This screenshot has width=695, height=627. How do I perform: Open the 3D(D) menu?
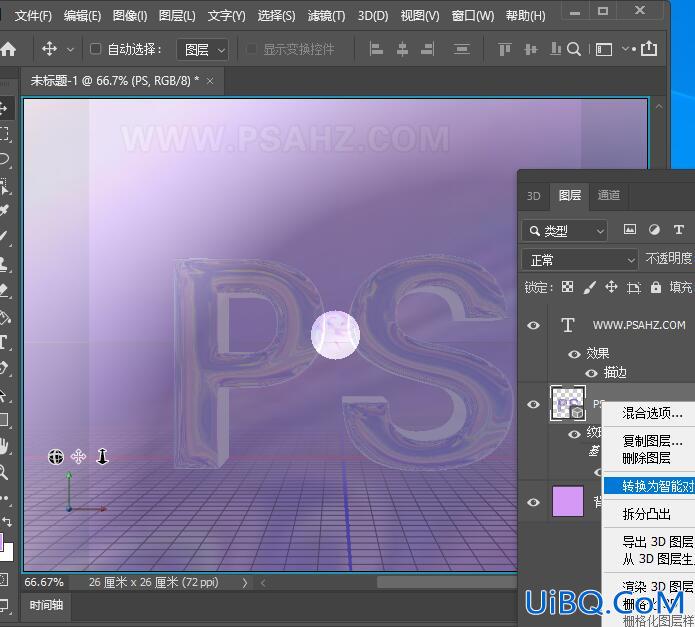(373, 16)
